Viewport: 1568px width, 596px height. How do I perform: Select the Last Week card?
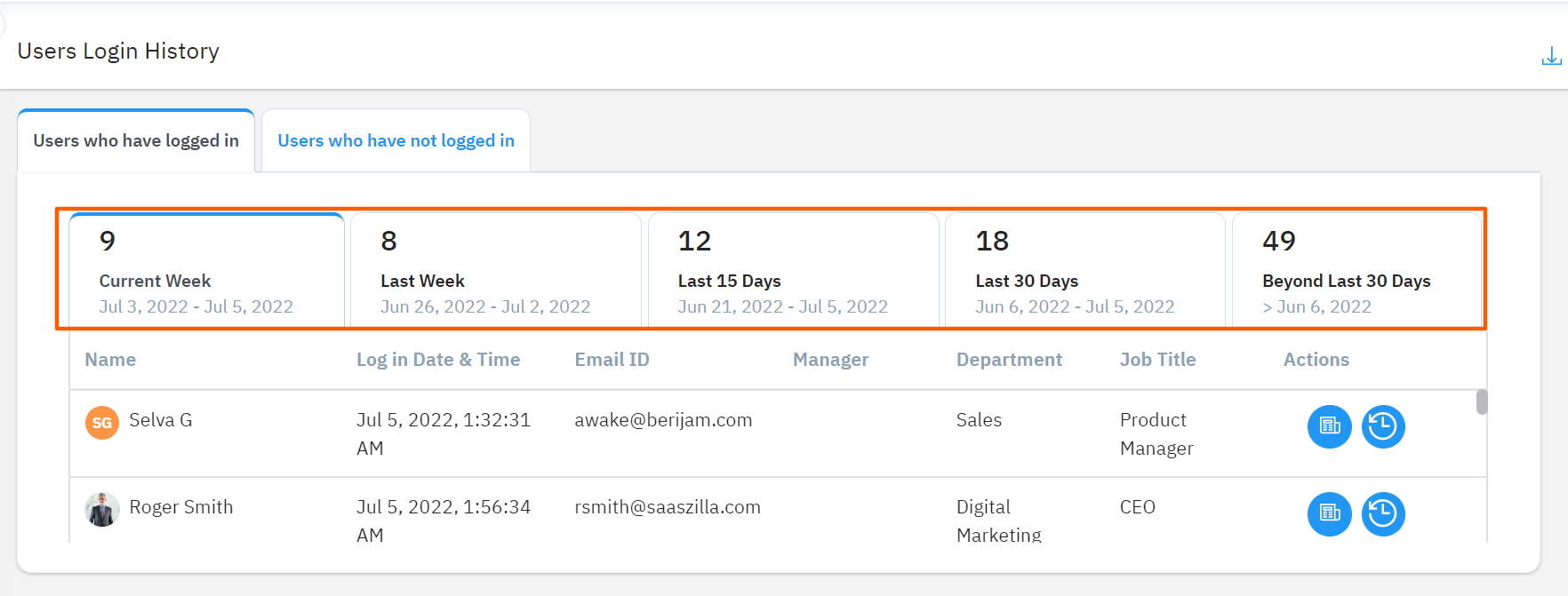click(x=496, y=270)
